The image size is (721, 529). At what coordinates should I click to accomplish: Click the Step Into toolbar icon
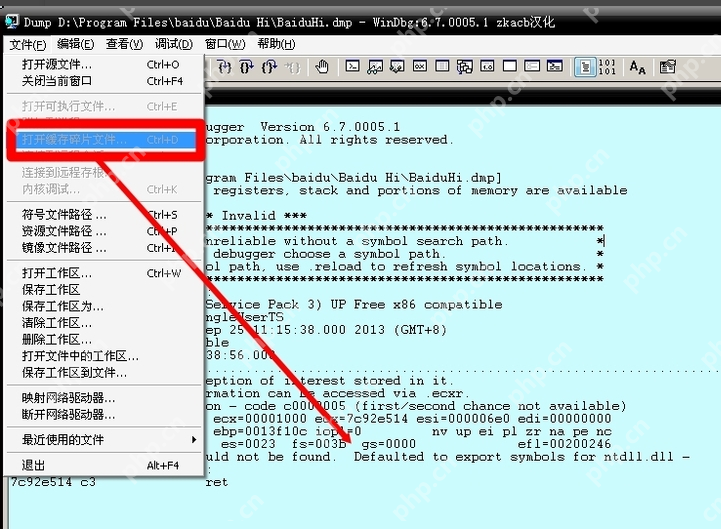point(224,67)
